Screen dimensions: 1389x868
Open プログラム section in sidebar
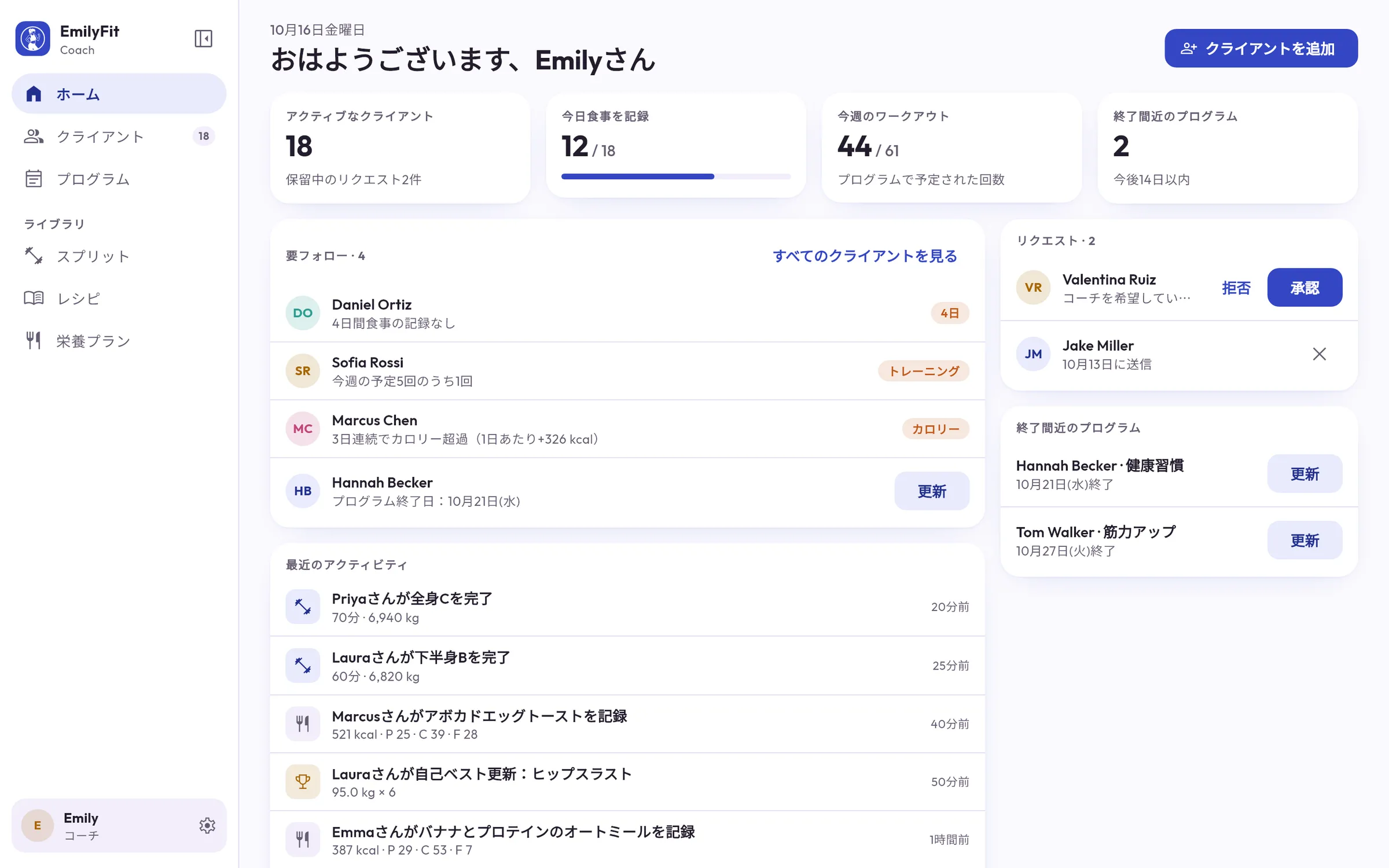pyautogui.click(x=119, y=179)
